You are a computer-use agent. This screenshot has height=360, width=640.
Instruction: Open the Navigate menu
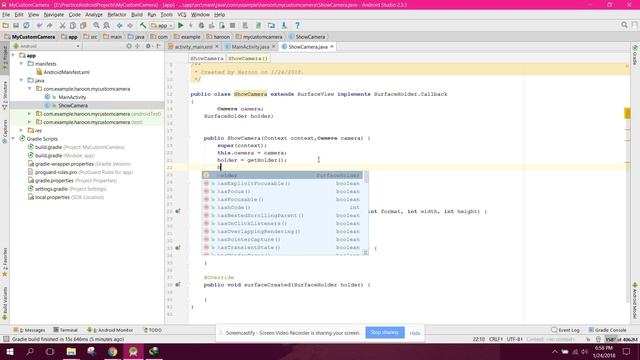pyautogui.click(x=54, y=15)
